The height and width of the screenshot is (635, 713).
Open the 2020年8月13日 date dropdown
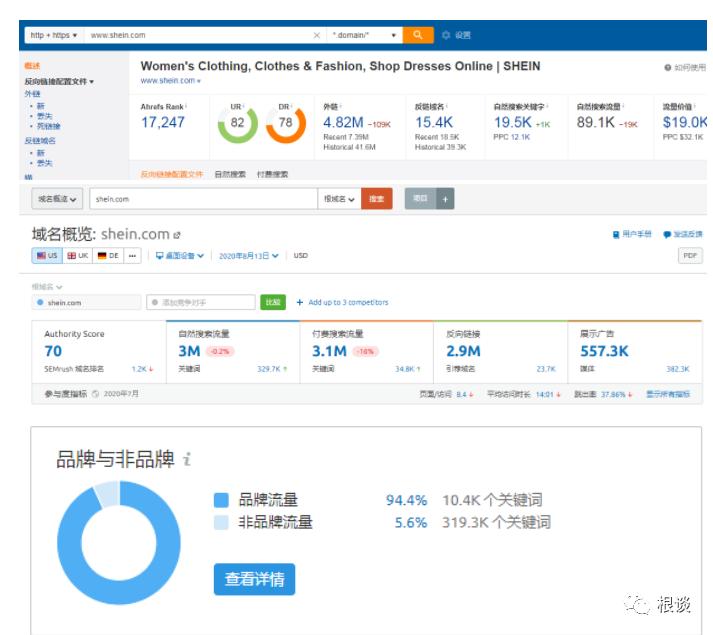(249, 256)
